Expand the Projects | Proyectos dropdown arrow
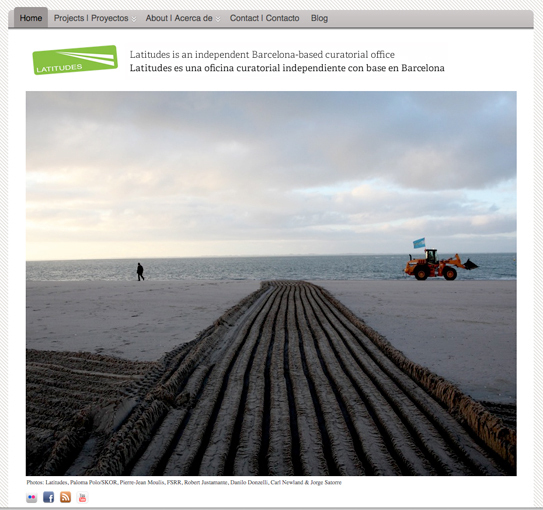543x510 pixels. pyautogui.click(x=134, y=19)
